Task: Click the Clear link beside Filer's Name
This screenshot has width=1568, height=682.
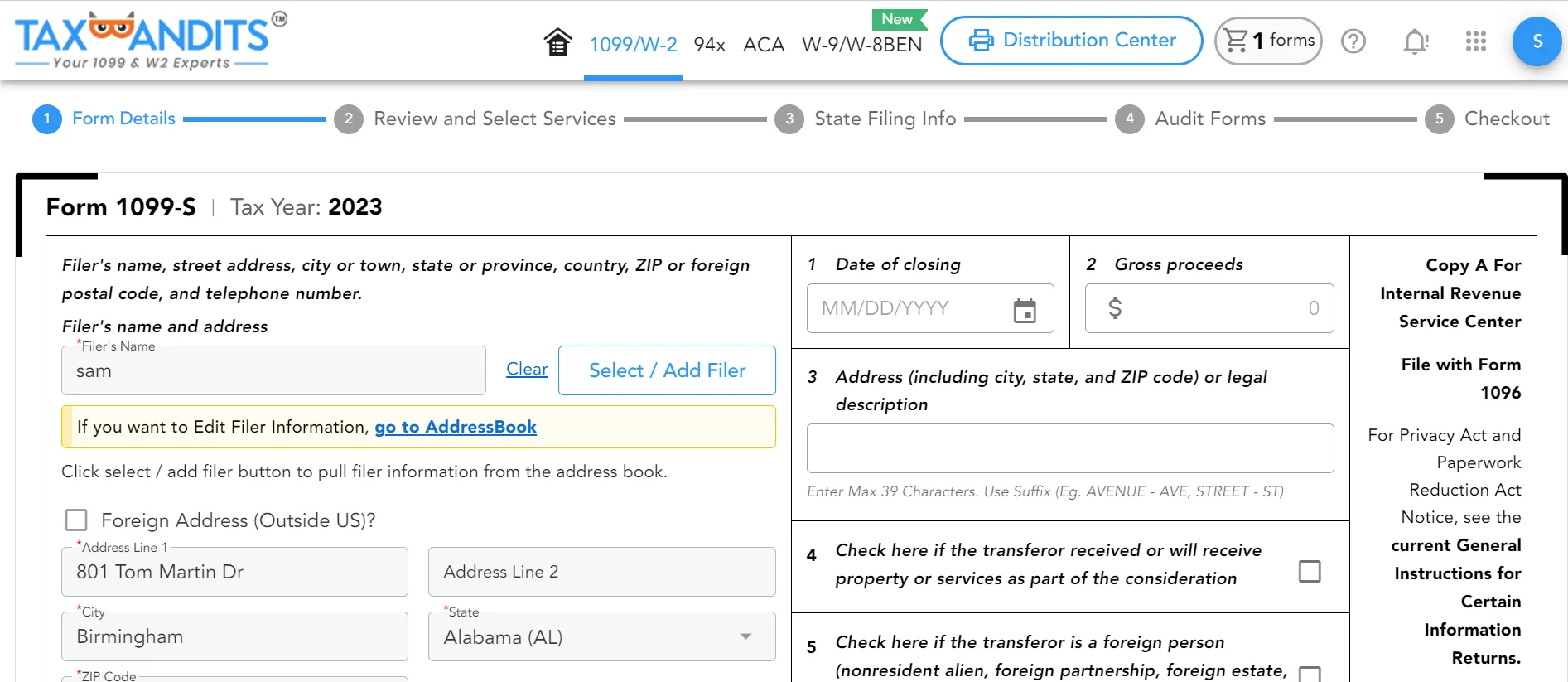Action: (527, 370)
